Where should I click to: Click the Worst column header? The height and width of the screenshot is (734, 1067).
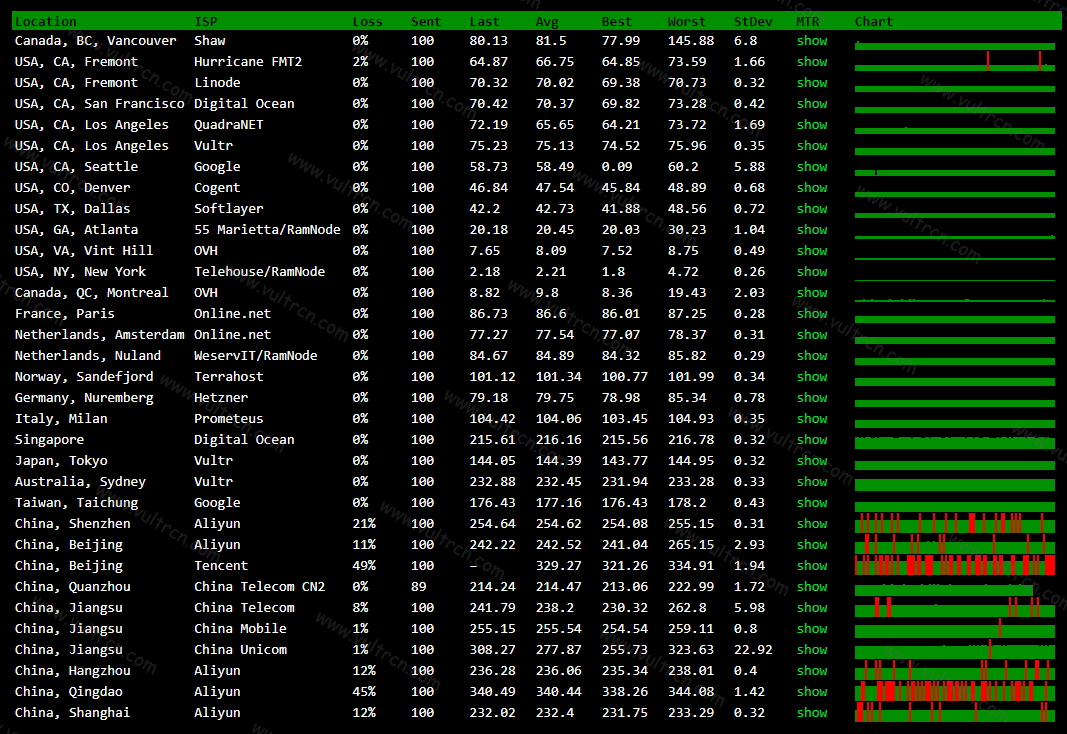[x=687, y=22]
